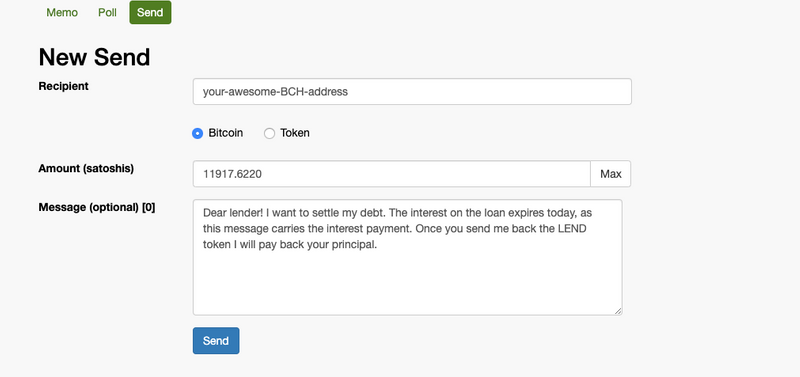Click the Amount (satoshis) label
Screen dimensions: 800x377
click(x=86, y=168)
